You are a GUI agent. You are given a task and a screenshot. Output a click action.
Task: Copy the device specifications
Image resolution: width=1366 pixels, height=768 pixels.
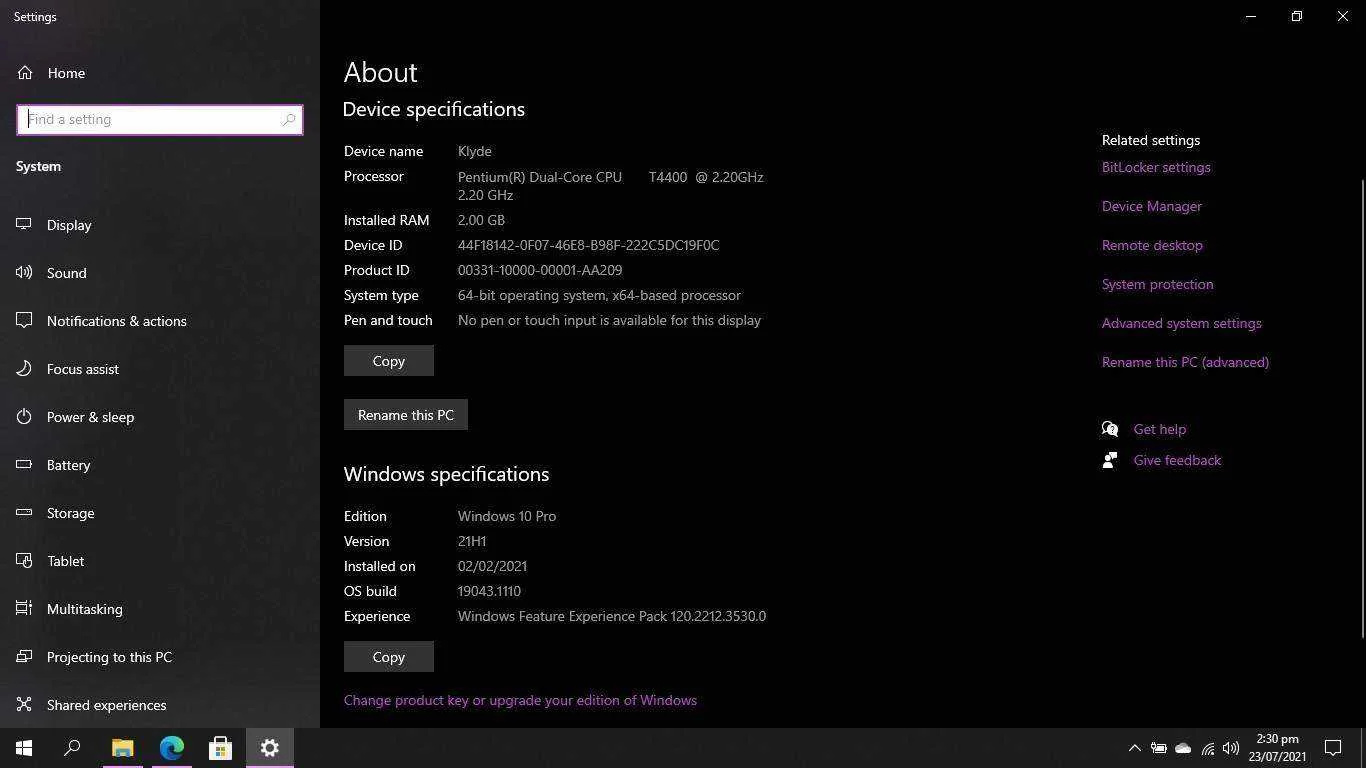point(389,361)
